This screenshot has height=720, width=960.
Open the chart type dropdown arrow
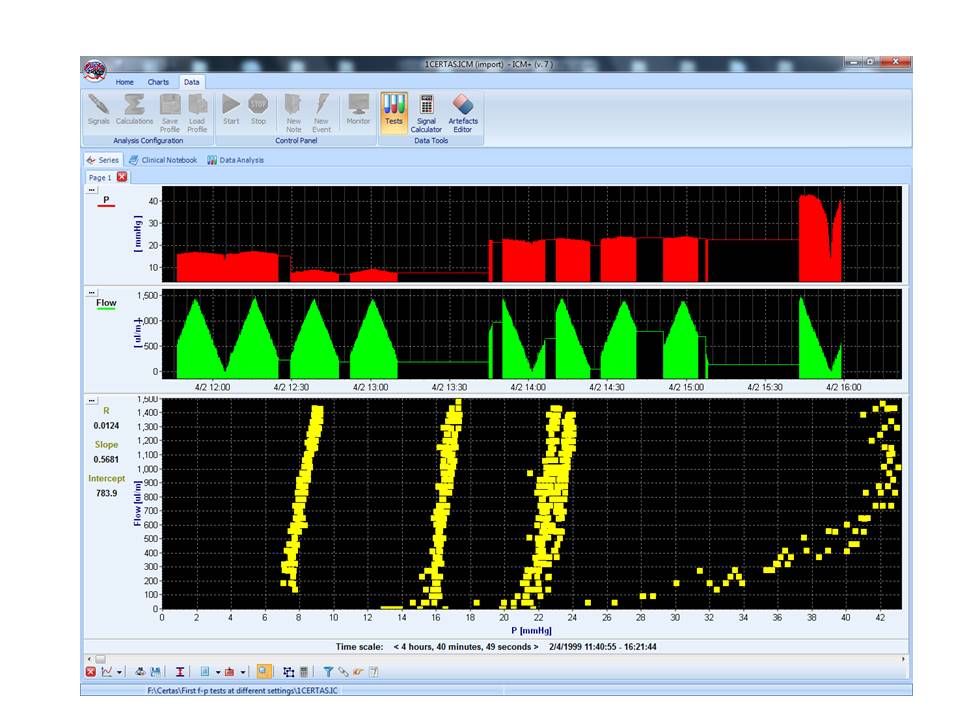pyautogui.click(x=120, y=672)
